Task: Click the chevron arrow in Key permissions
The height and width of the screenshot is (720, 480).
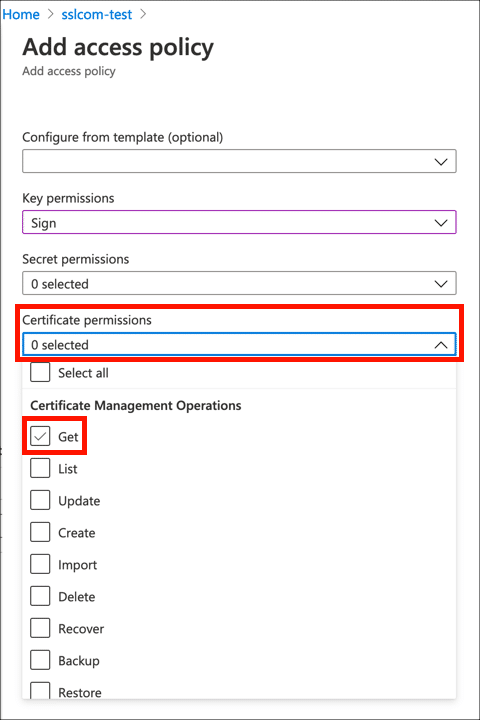Action: pos(441,223)
